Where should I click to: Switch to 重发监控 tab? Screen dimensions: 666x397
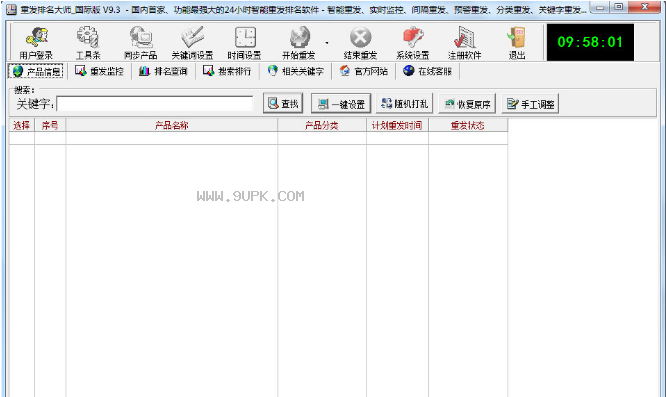(x=99, y=71)
